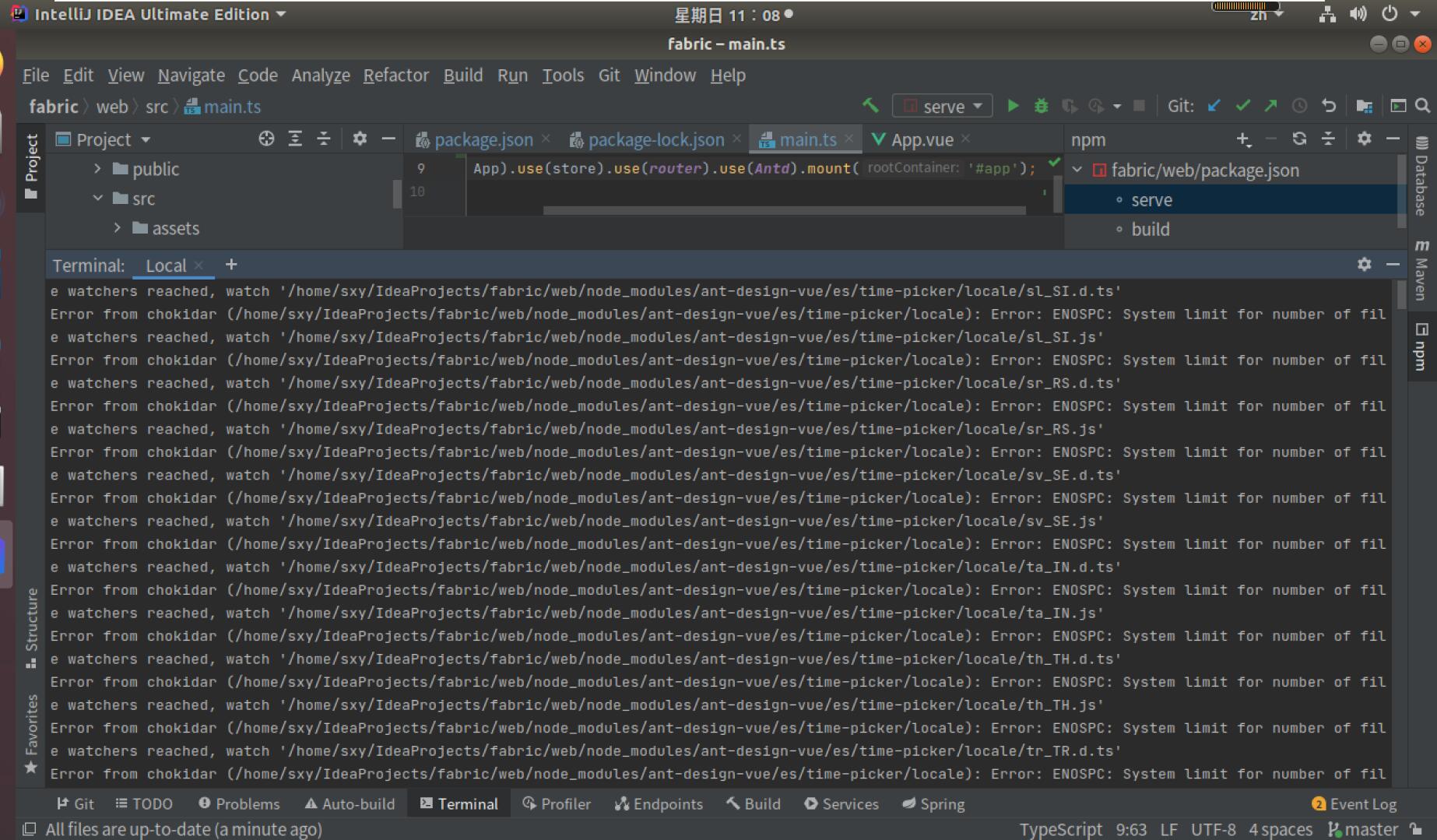Open the Project Structure icon

coord(1364,106)
